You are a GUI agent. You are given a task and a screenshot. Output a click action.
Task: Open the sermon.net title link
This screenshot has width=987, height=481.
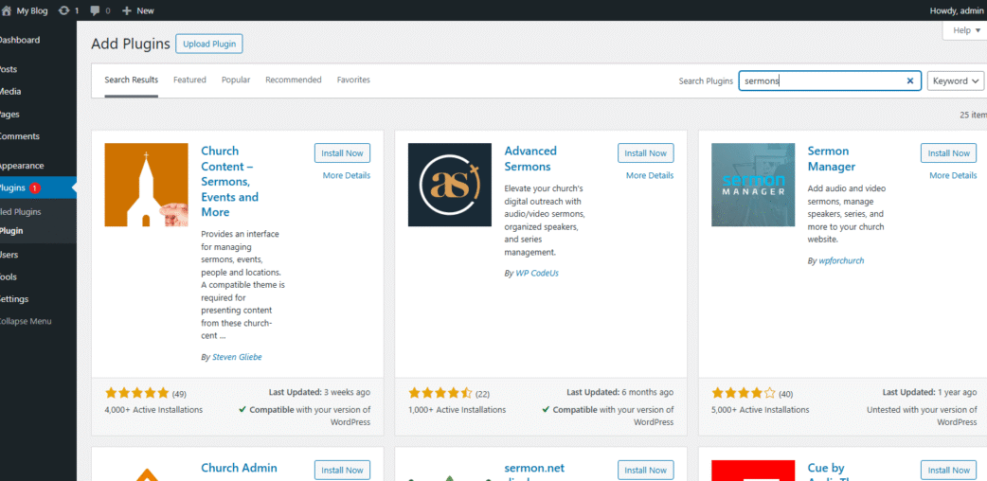(x=534, y=471)
